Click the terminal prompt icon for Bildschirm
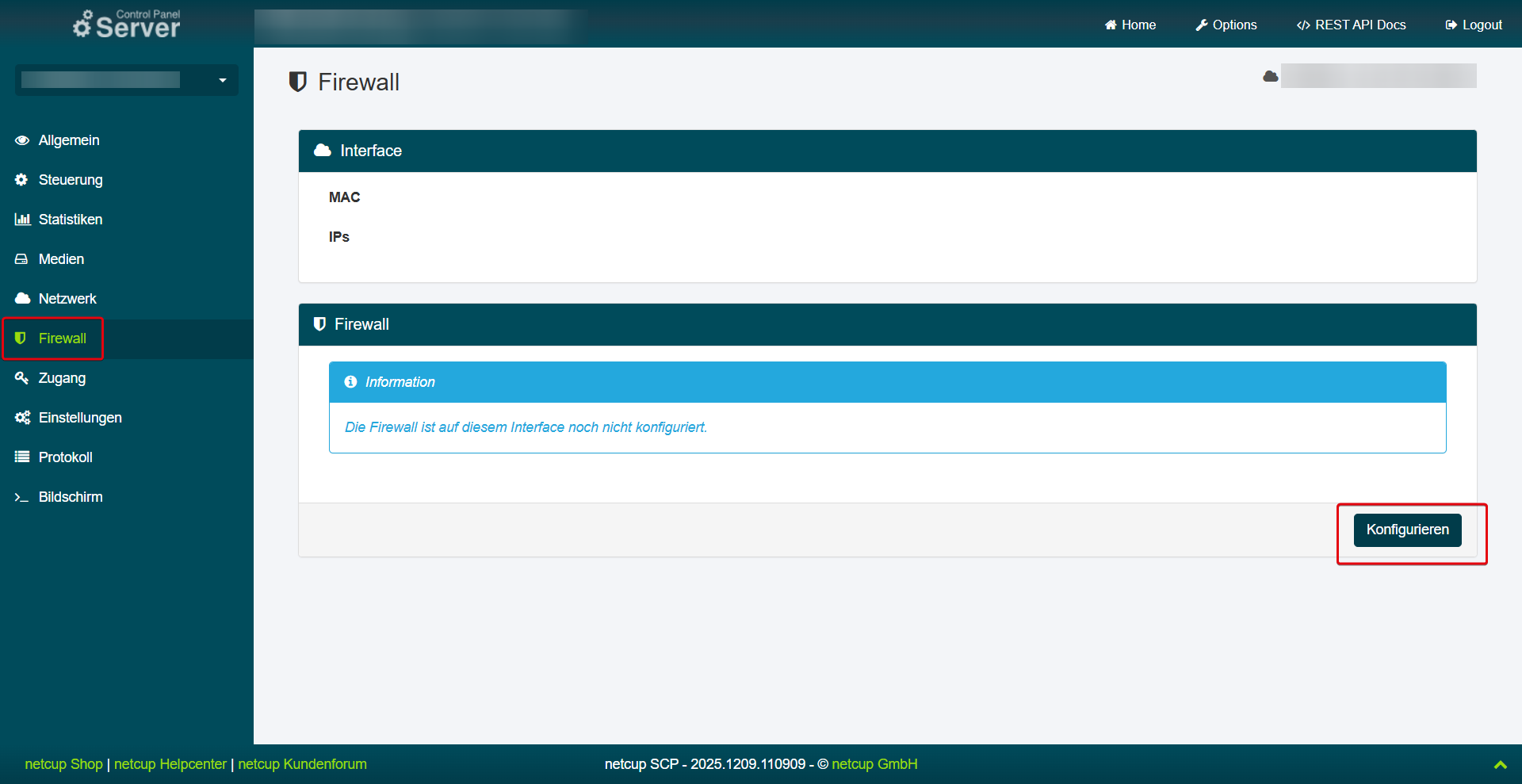This screenshot has width=1522, height=784. coord(21,497)
